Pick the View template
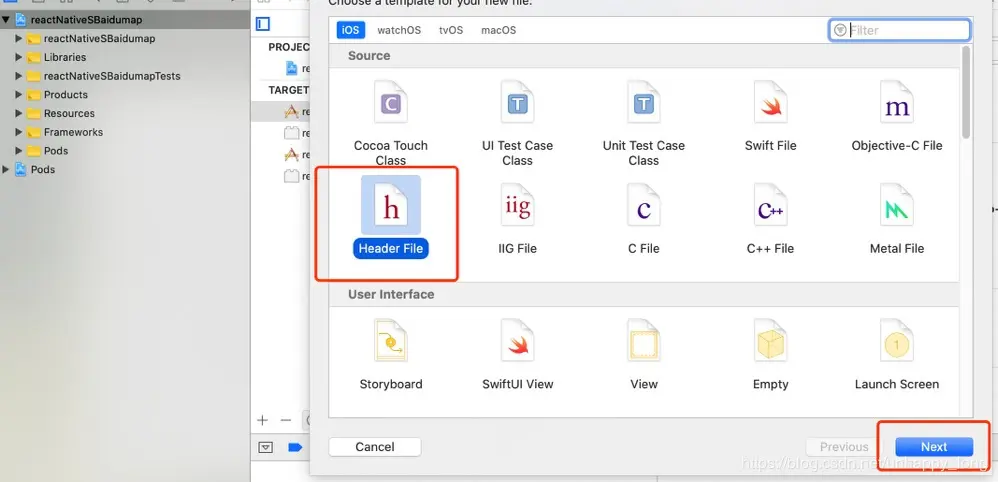Viewport: 998px width, 482px height. [x=643, y=355]
